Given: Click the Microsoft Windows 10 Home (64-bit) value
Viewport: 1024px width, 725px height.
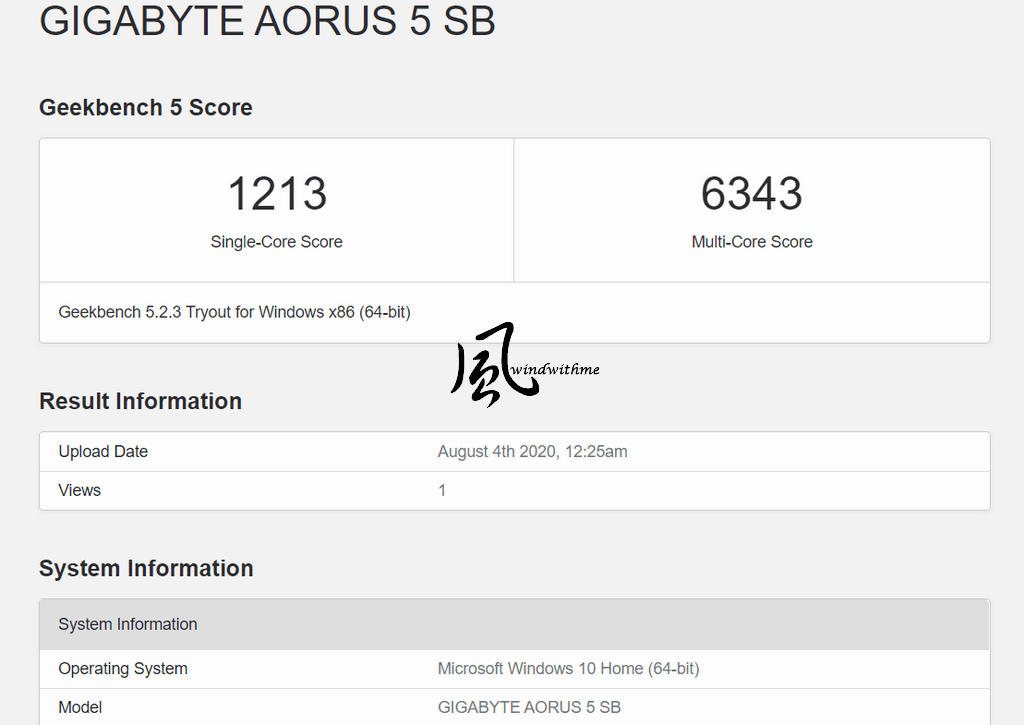Looking at the screenshot, I should 568,669.
